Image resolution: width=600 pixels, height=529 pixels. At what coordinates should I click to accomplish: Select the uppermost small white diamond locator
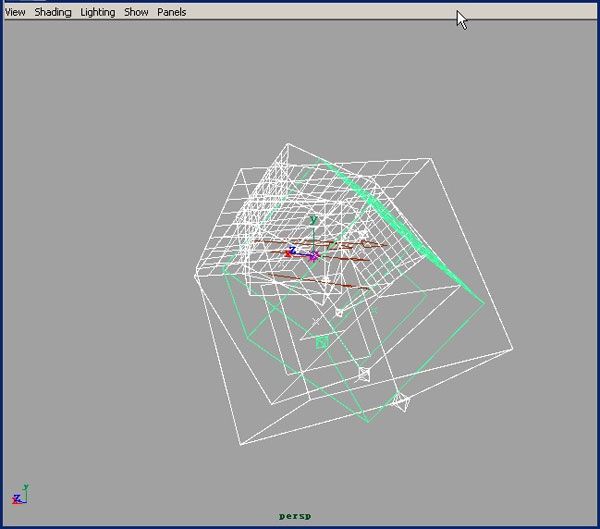(x=338, y=313)
